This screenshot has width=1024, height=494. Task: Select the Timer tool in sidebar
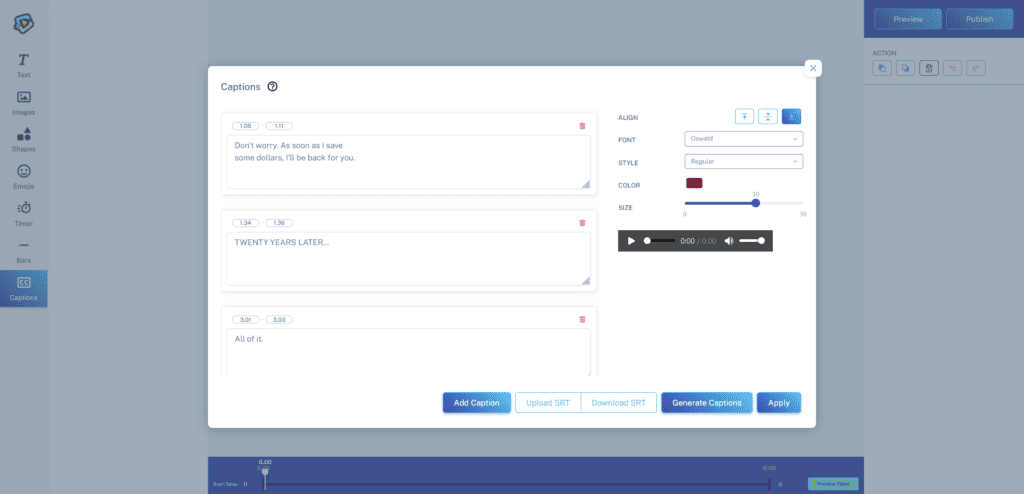[24, 212]
